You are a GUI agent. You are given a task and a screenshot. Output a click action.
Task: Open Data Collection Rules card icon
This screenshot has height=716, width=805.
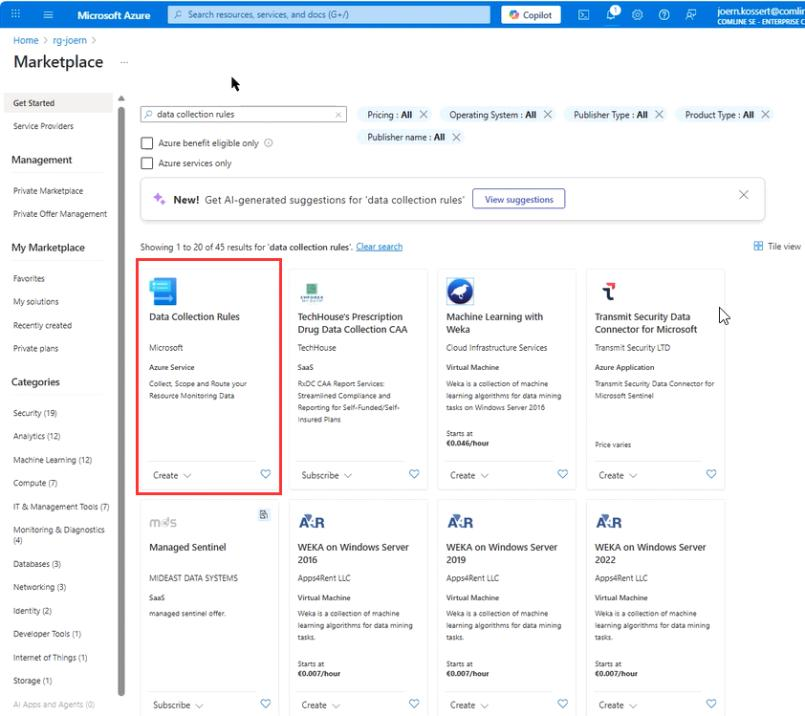pos(163,291)
